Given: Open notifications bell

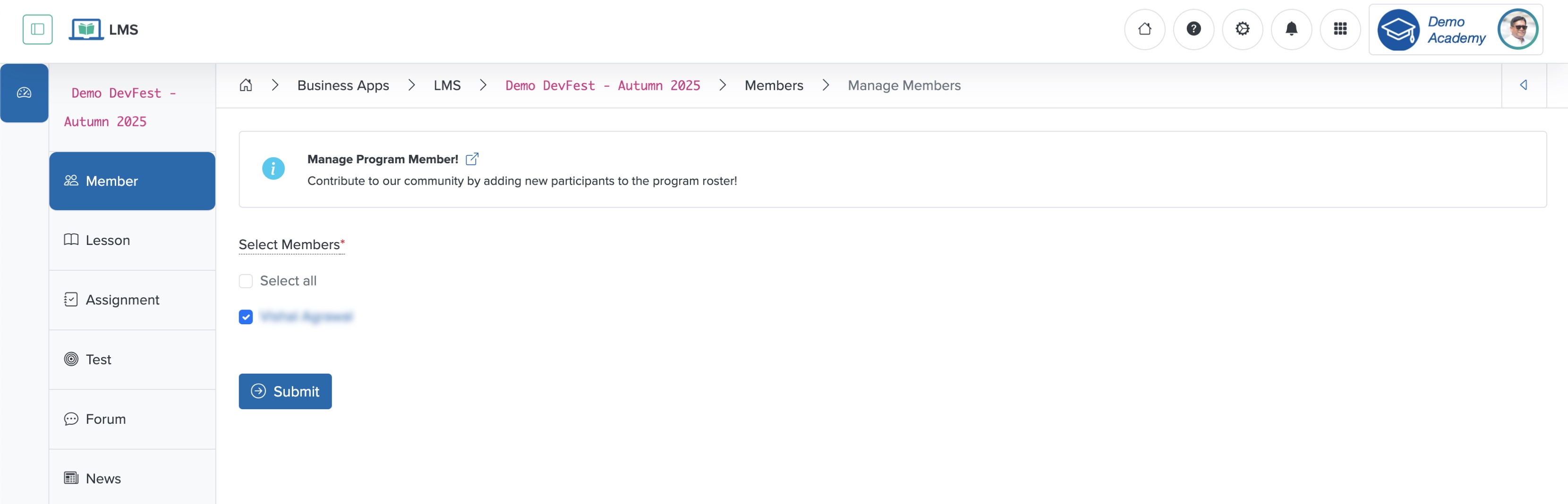Looking at the screenshot, I should coord(1292,29).
